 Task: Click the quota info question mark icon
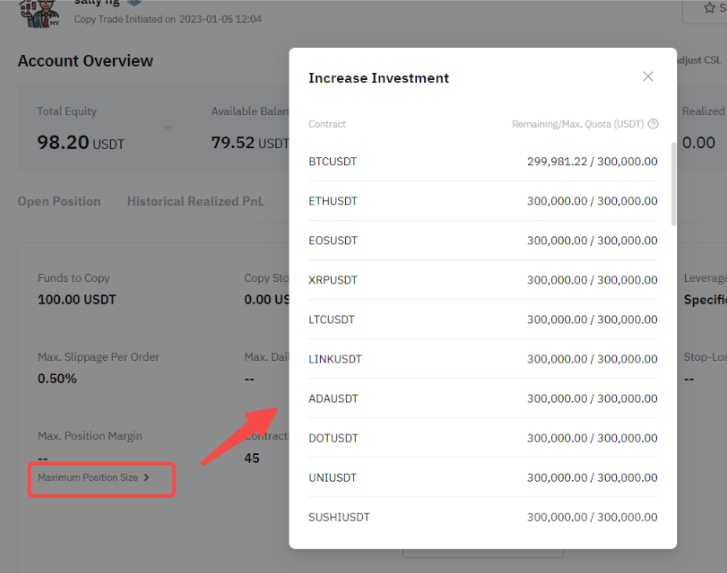pos(653,124)
